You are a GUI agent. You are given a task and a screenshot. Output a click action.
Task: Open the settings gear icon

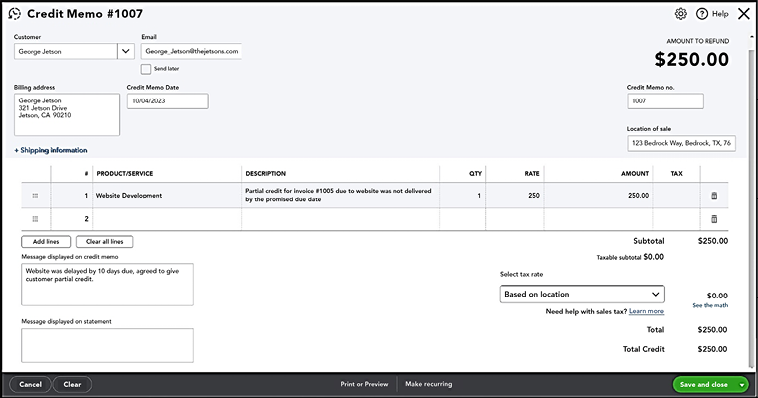[681, 14]
